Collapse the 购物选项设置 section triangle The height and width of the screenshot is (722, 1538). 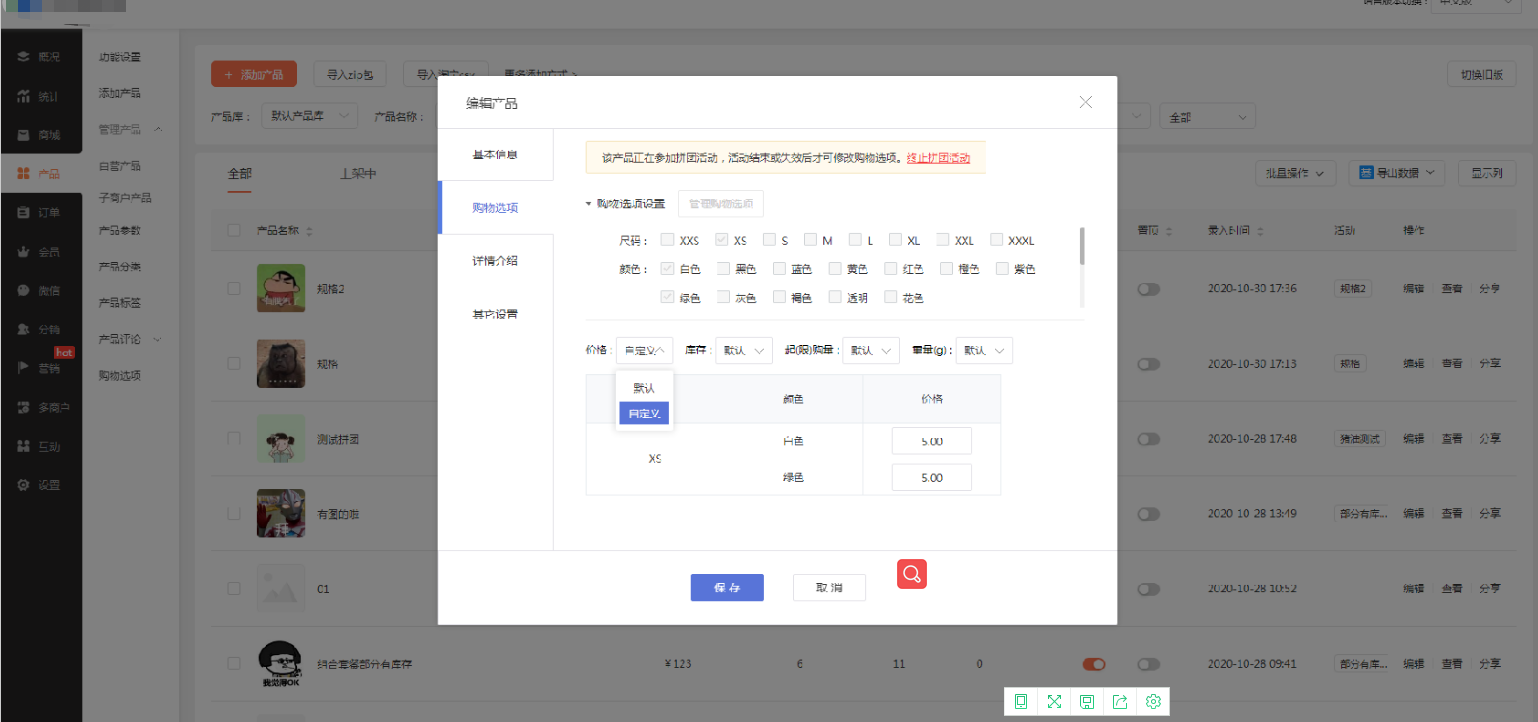click(589, 204)
